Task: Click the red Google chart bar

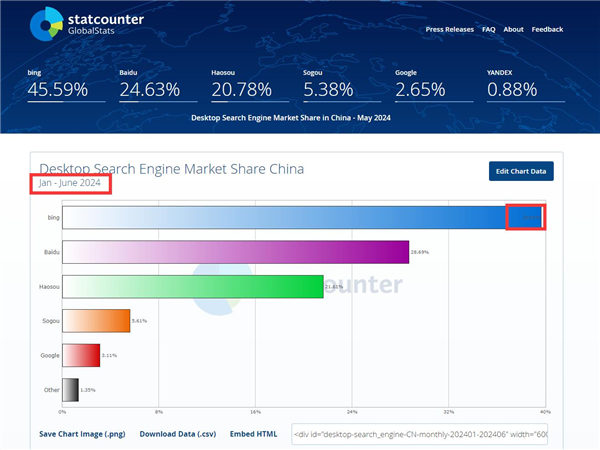Action: coord(81,355)
